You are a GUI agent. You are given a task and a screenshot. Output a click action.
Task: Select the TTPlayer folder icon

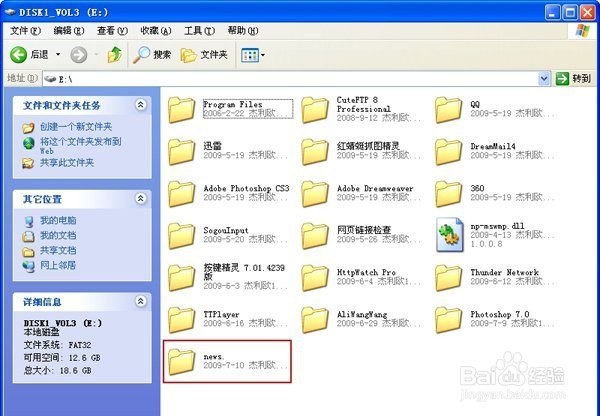(x=181, y=320)
